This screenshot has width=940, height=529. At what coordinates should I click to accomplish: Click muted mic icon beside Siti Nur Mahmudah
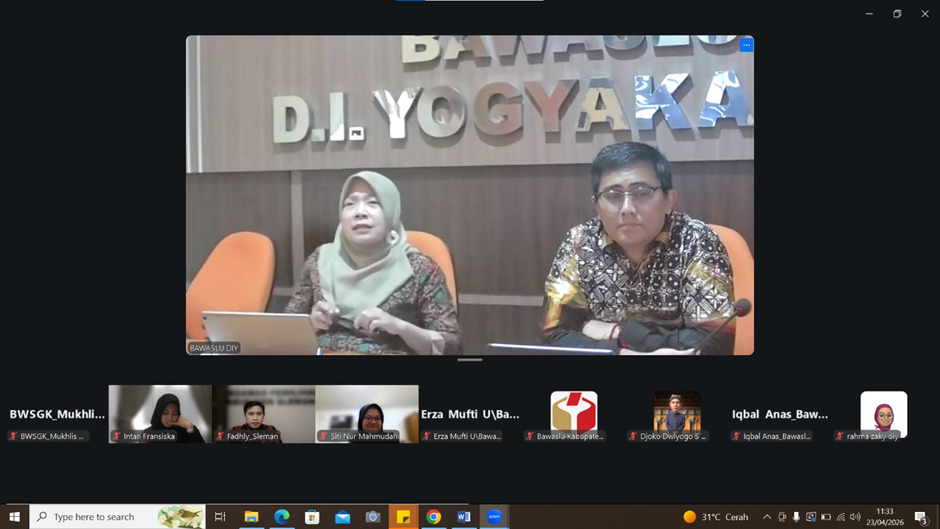click(324, 436)
